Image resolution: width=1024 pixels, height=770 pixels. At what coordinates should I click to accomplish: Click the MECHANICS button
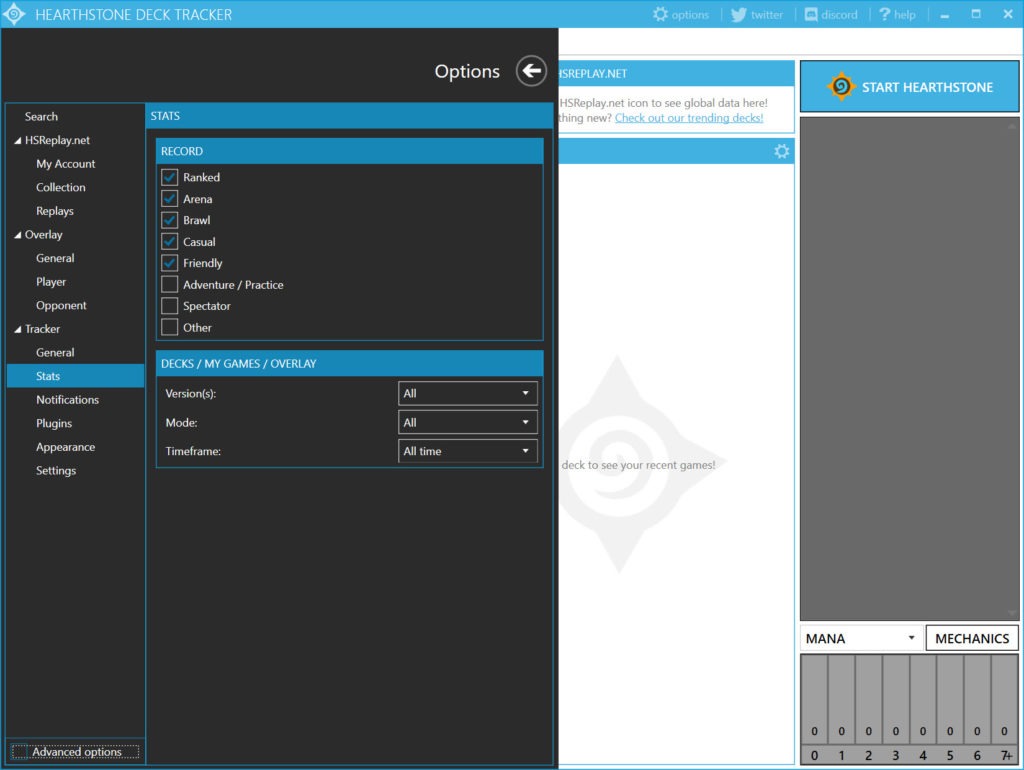click(972, 638)
